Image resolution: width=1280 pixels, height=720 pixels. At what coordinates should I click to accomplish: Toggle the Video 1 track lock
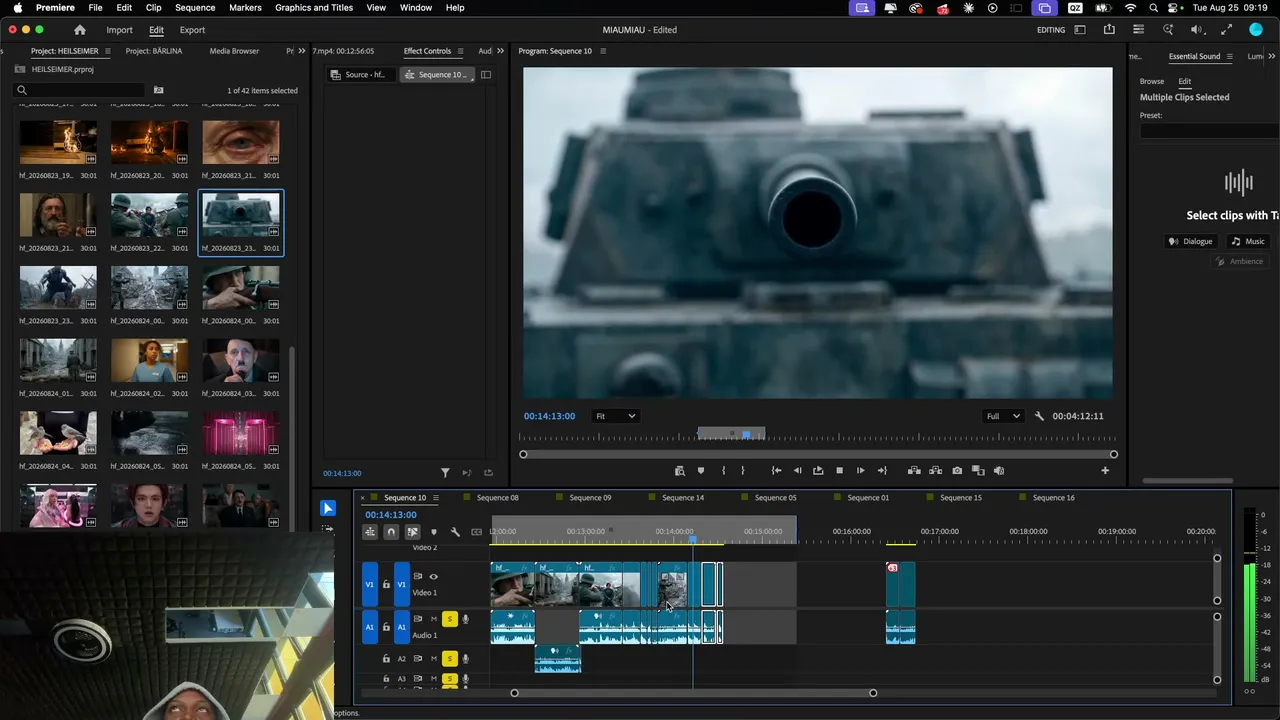tap(386, 584)
